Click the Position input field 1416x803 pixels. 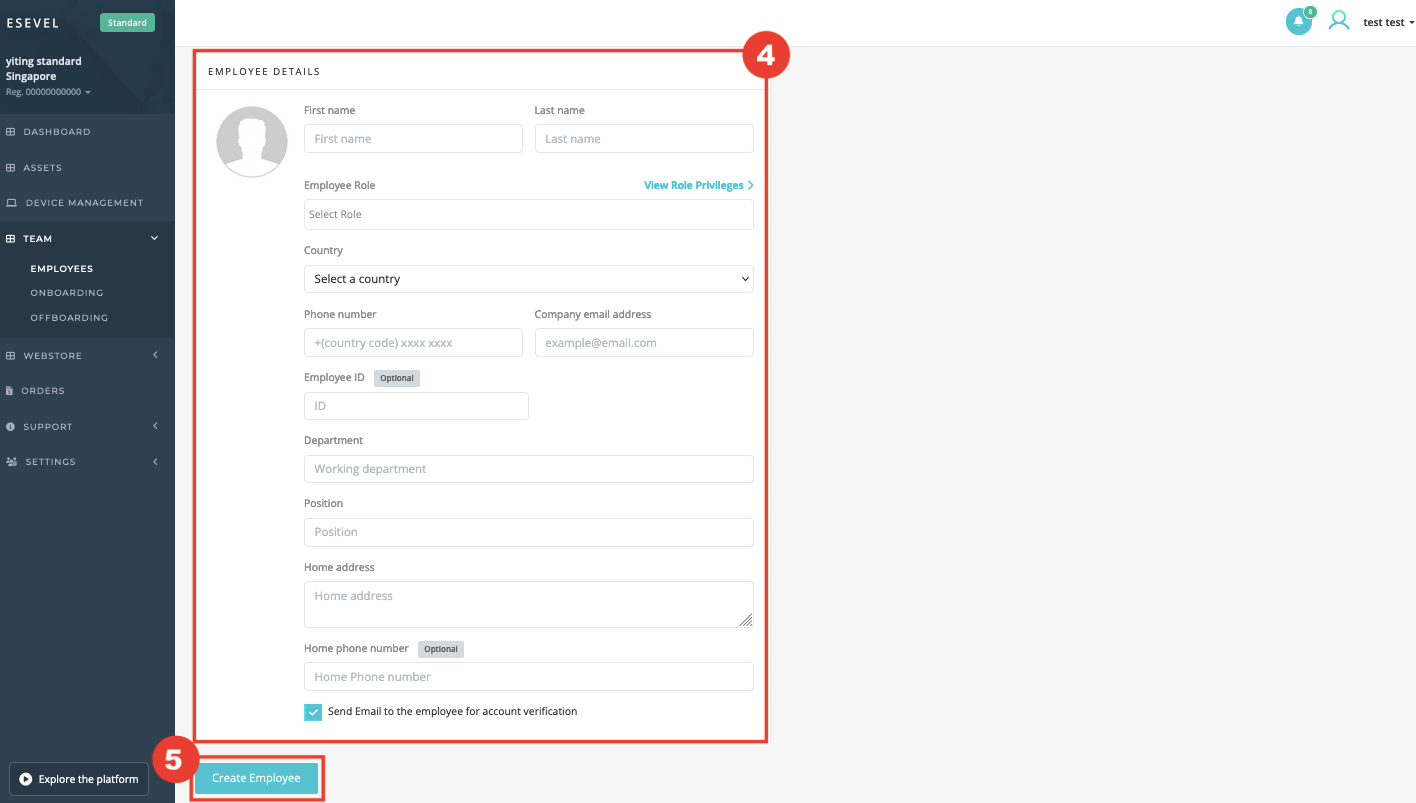tap(529, 532)
